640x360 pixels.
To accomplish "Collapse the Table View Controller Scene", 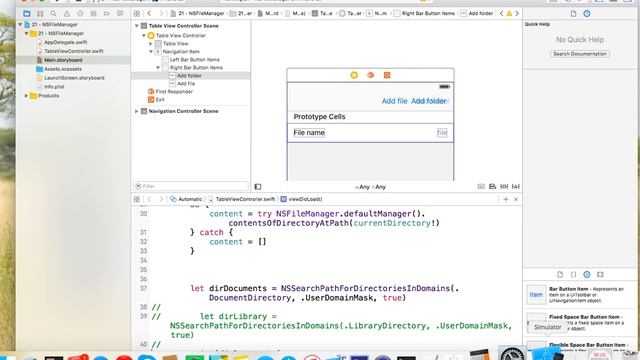I will [x=137, y=26].
